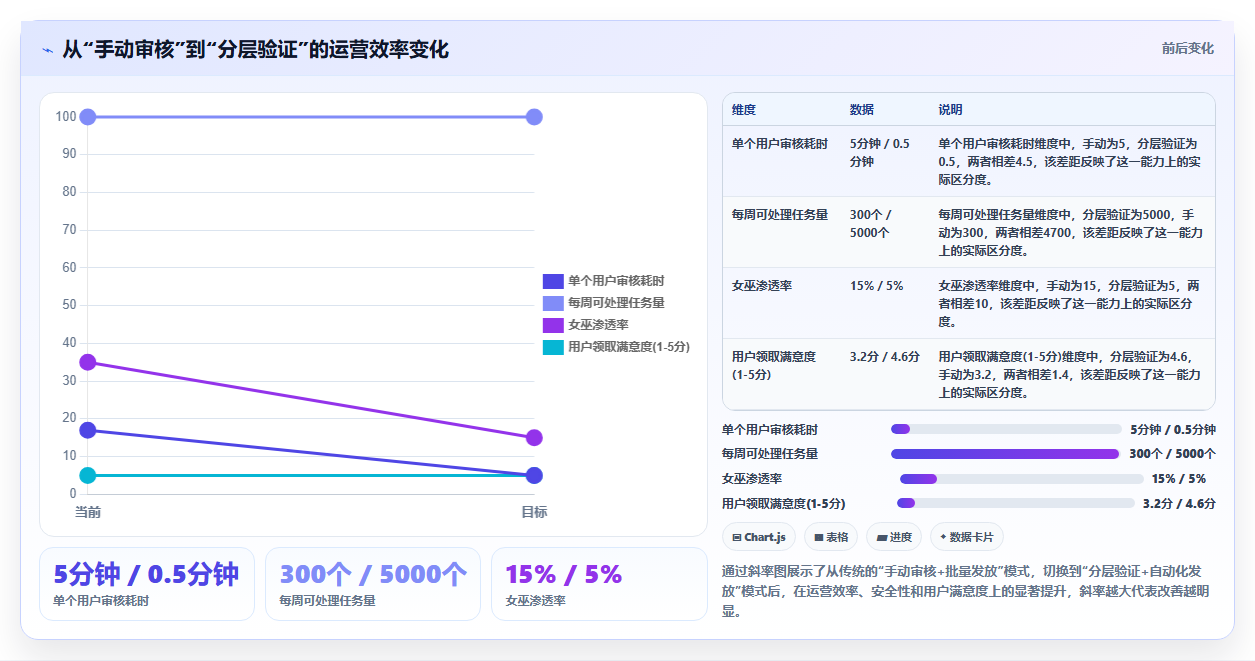Click the 女巫渗透率 table row label
Viewport: 1255px width, 661px height.
[x=762, y=286]
